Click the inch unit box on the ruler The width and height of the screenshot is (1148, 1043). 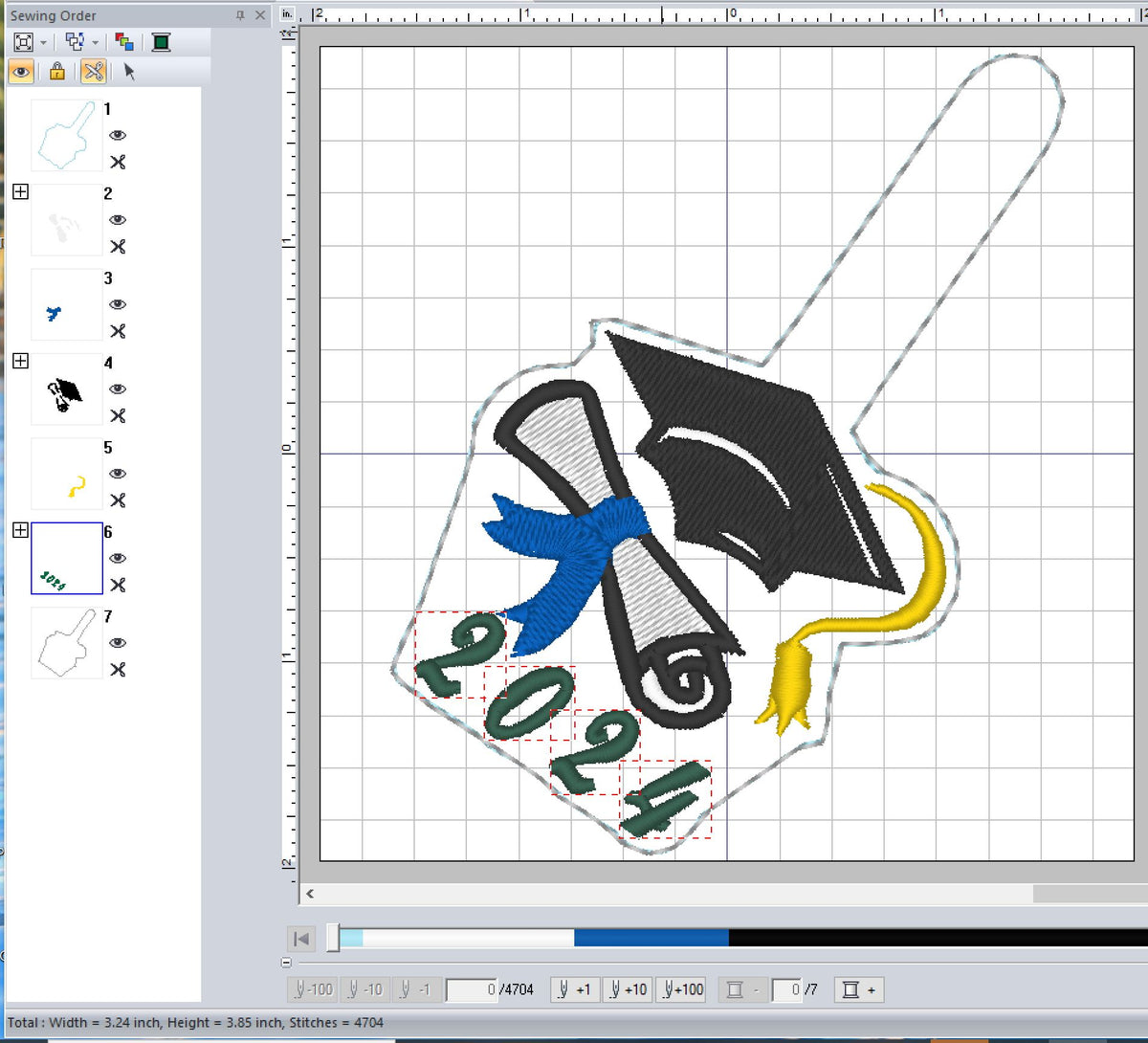287,13
